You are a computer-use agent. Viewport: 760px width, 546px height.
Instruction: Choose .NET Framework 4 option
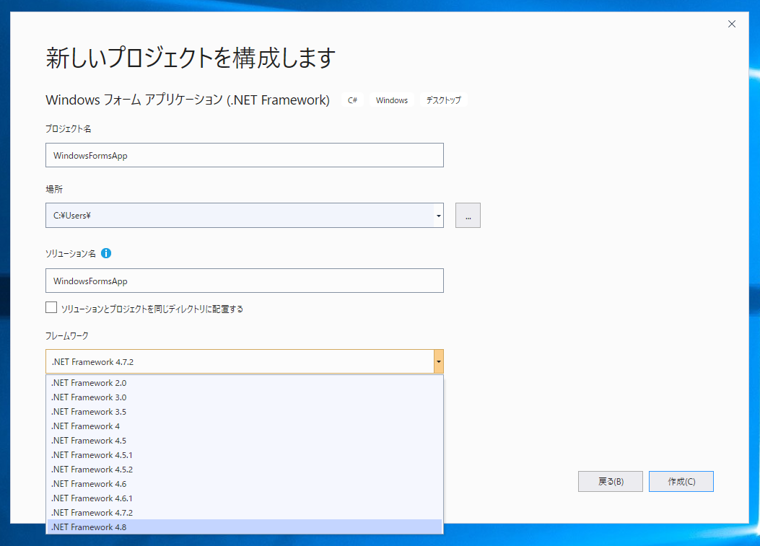click(x=244, y=426)
